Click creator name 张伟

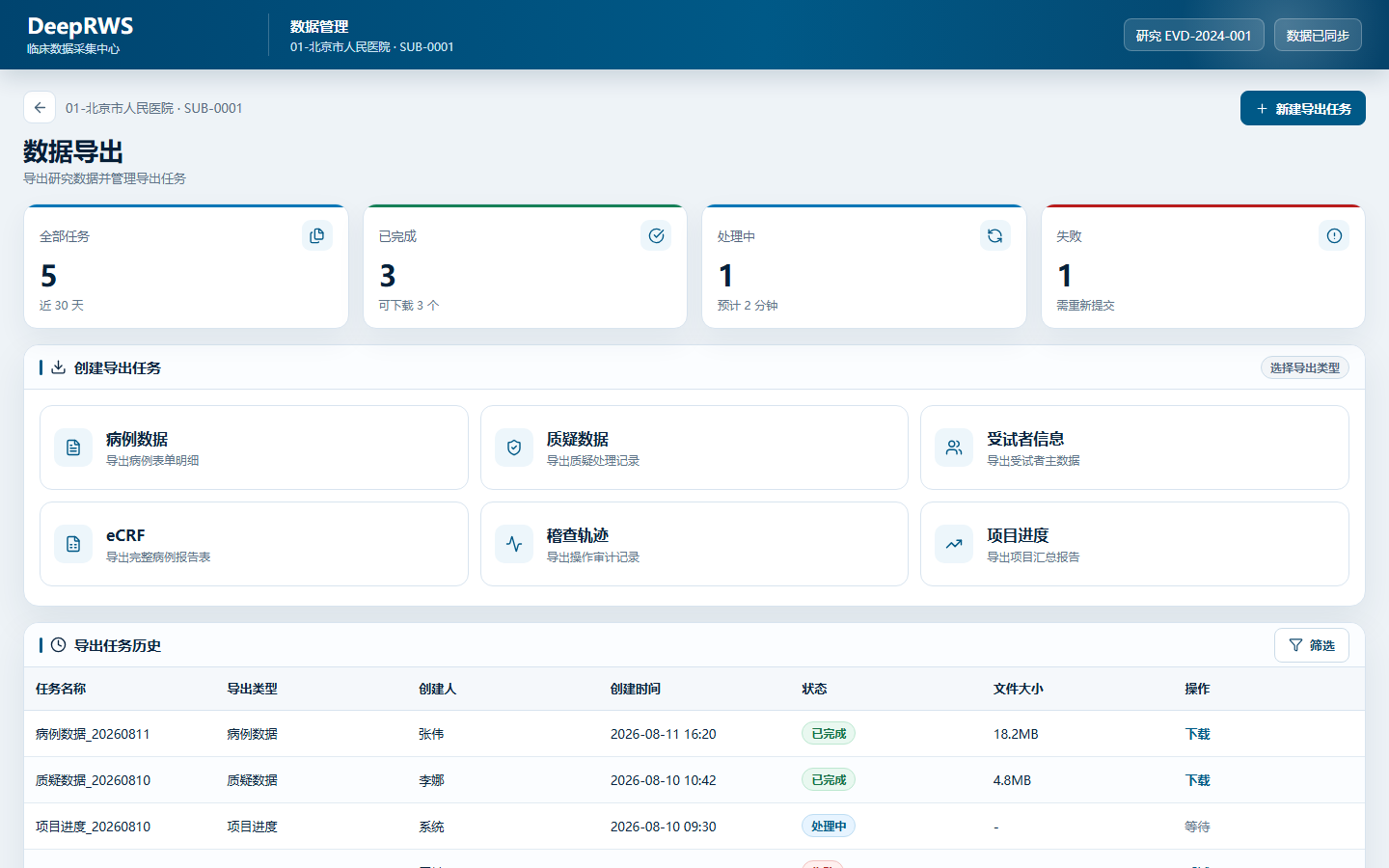tap(431, 734)
